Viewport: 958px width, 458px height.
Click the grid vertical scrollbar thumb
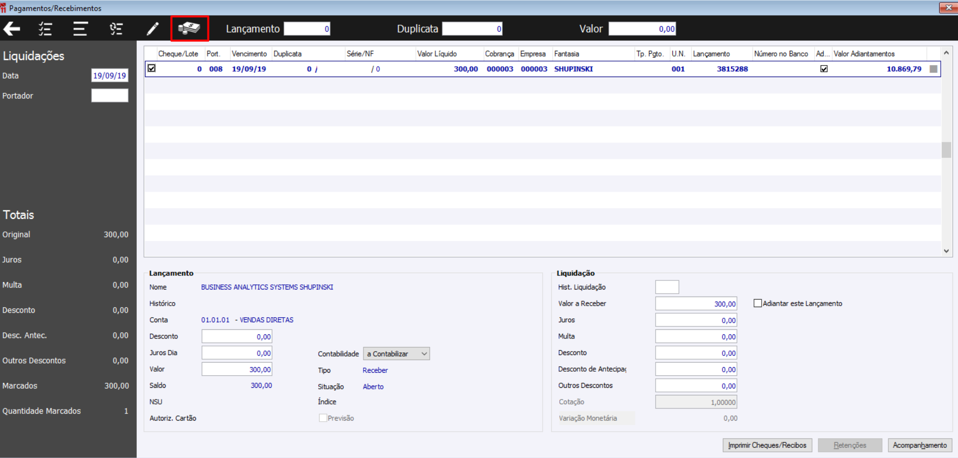[946, 149]
